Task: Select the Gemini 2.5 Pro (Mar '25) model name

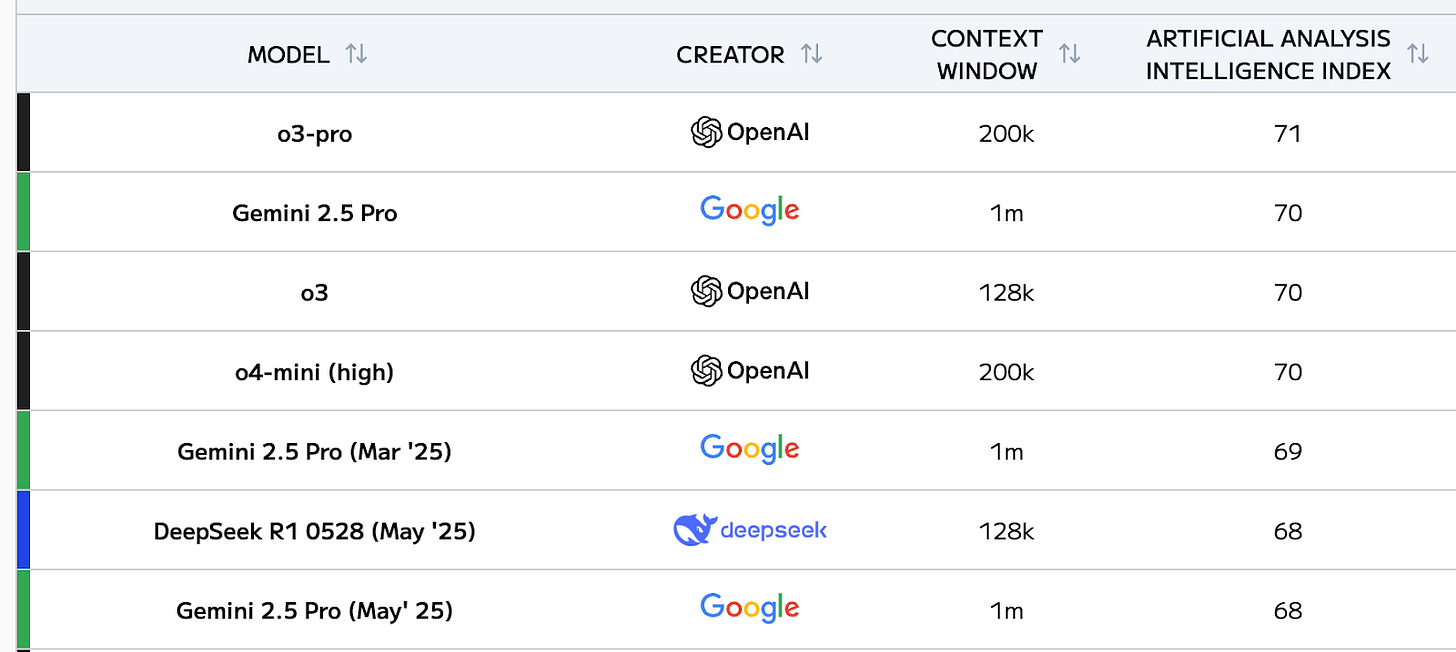Action: (x=314, y=452)
